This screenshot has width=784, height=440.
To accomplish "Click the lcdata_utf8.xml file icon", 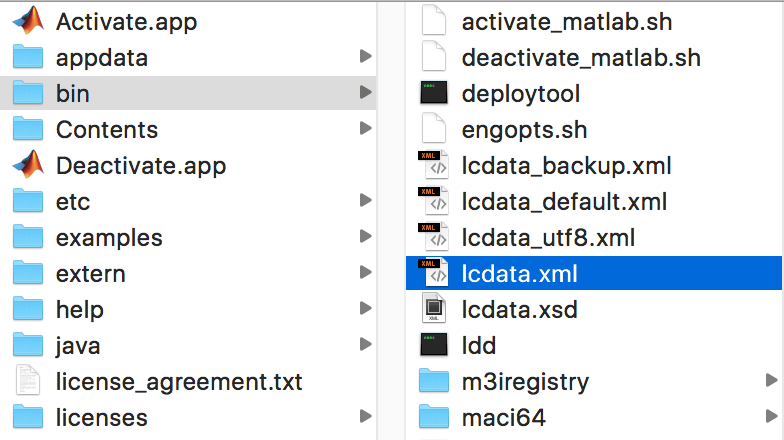I will click(434, 237).
